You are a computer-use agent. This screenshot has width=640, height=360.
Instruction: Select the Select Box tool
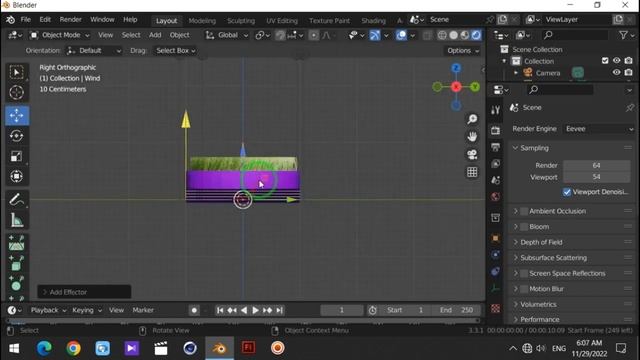[x=17, y=73]
